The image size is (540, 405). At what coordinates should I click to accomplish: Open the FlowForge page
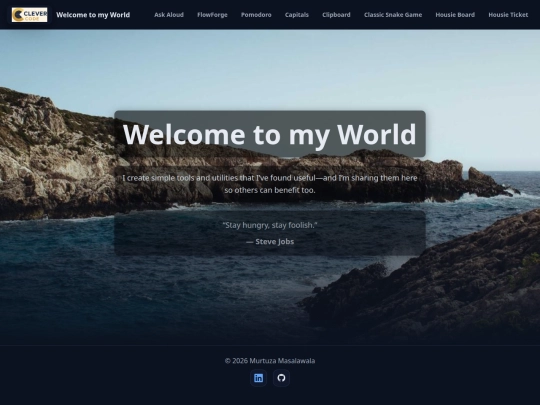212,15
